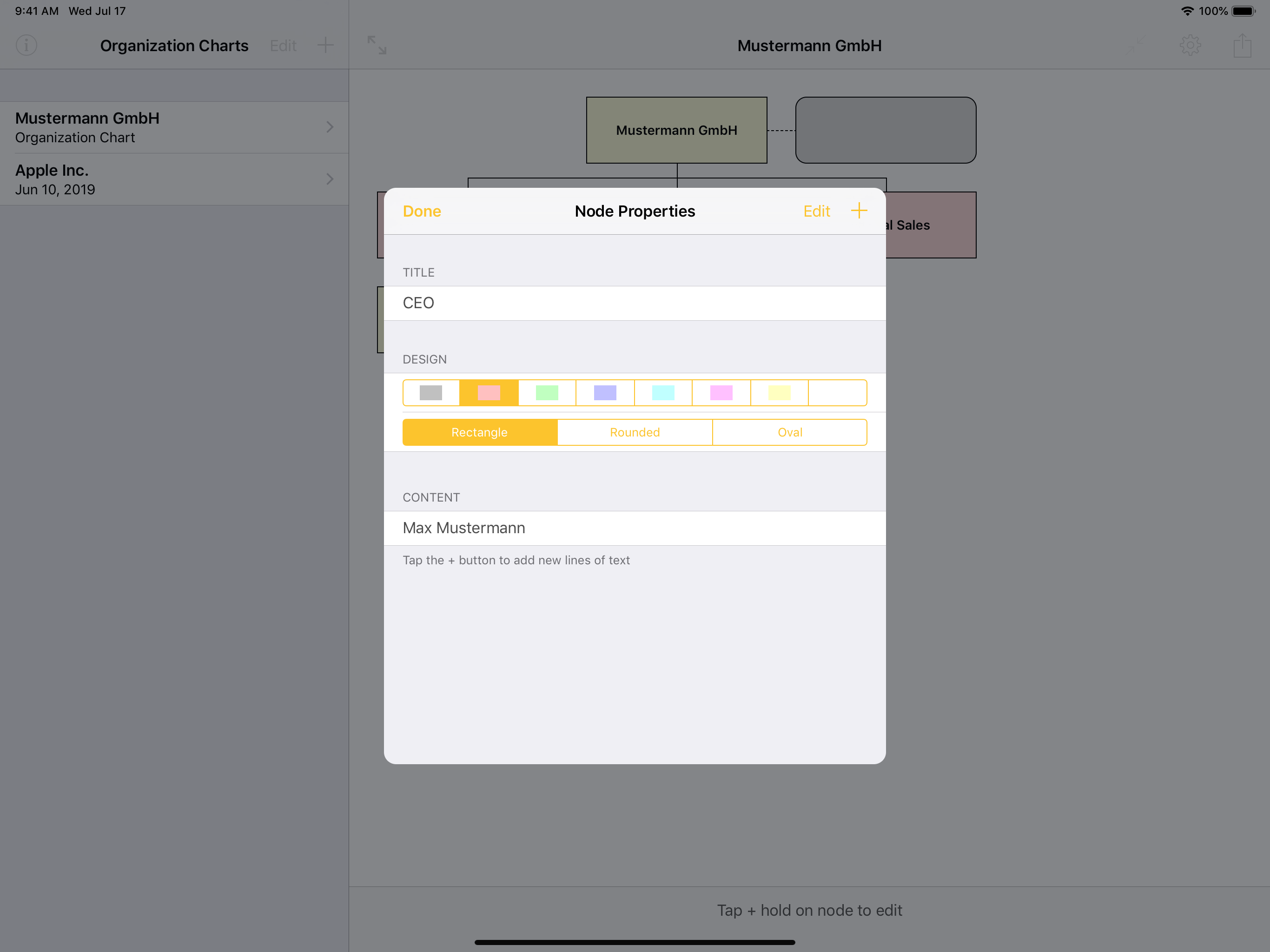The width and height of the screenshot is (1270, 952).
Task: Choose the magenta color swatch
Action: click(x=721, y=393)
